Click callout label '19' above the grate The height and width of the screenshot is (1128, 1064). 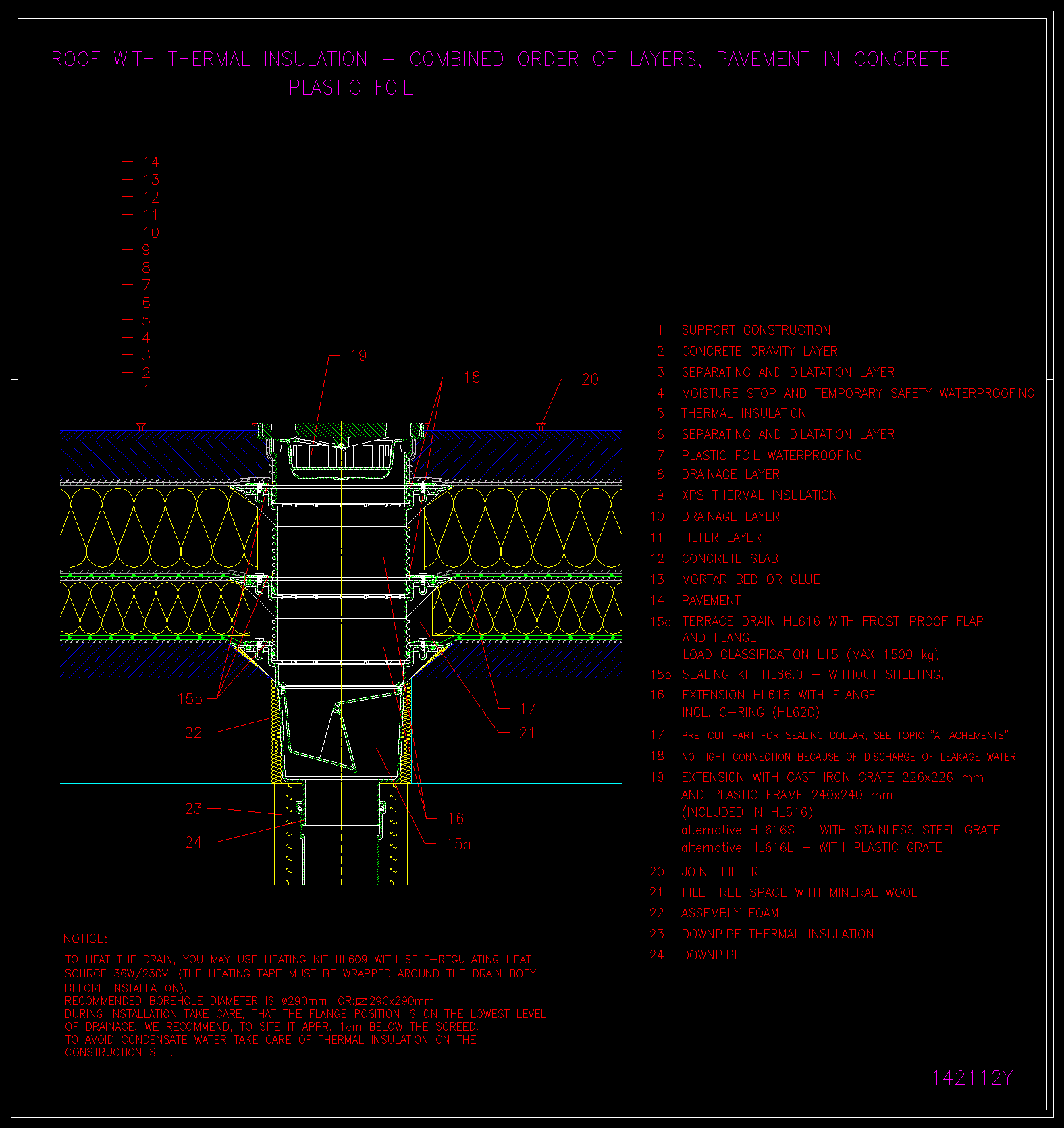point(358,356)
